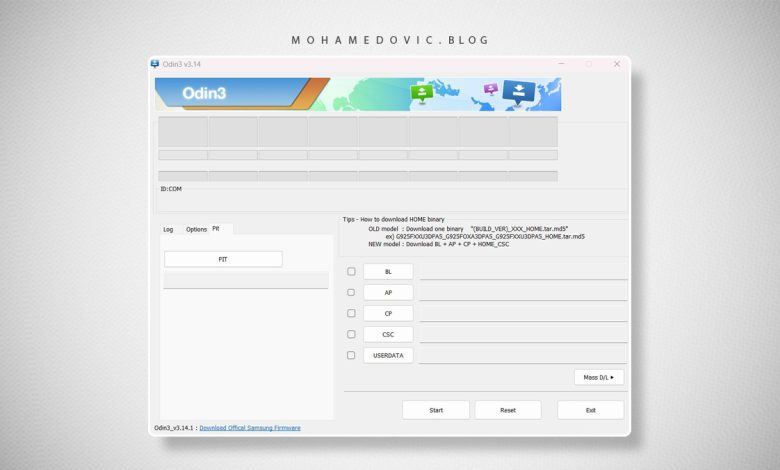
Task: Tick the BL checkbox
Action: tap(351, 272)
